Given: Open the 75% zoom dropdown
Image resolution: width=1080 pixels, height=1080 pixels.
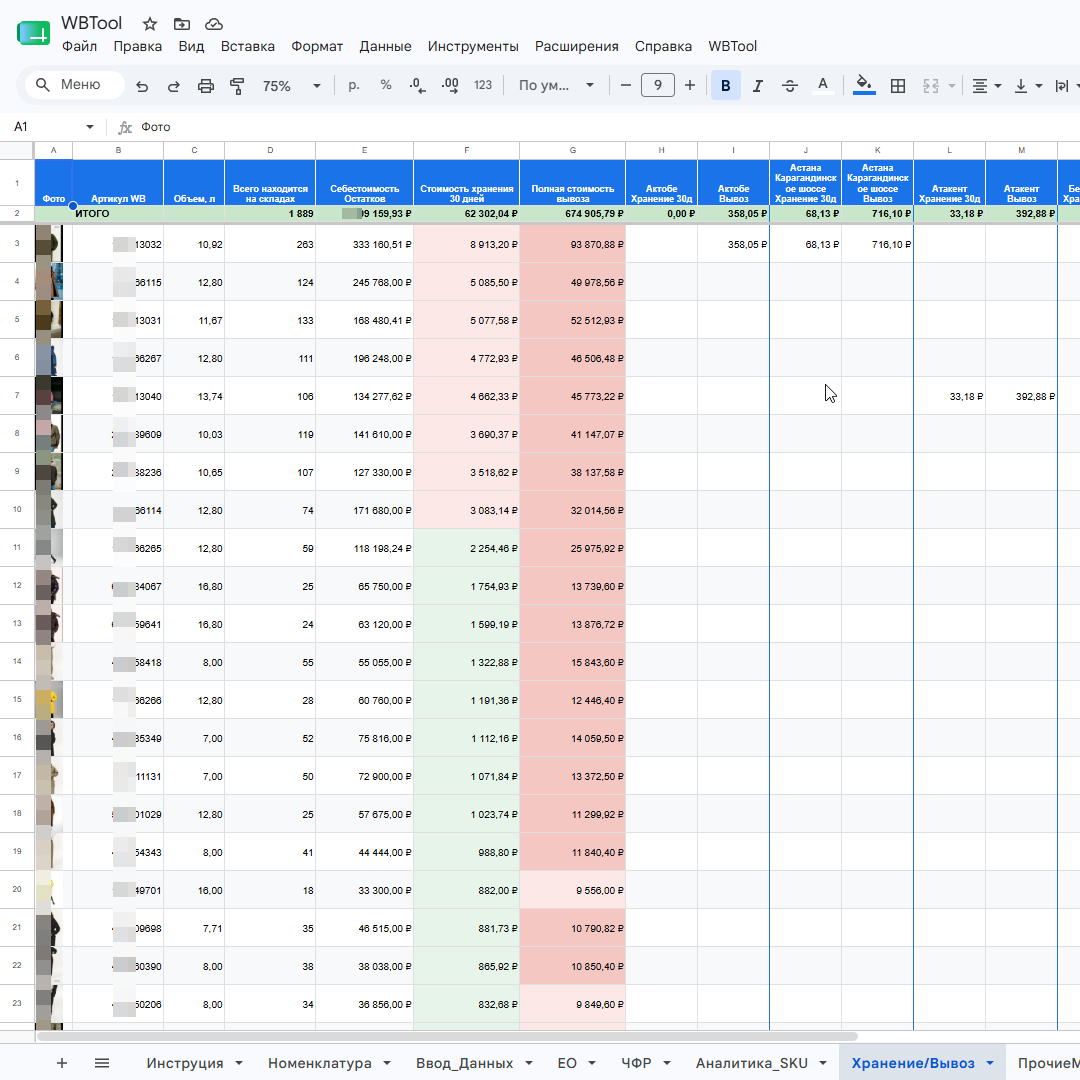Looking at the screenshot, I should (x=291, y=85).
